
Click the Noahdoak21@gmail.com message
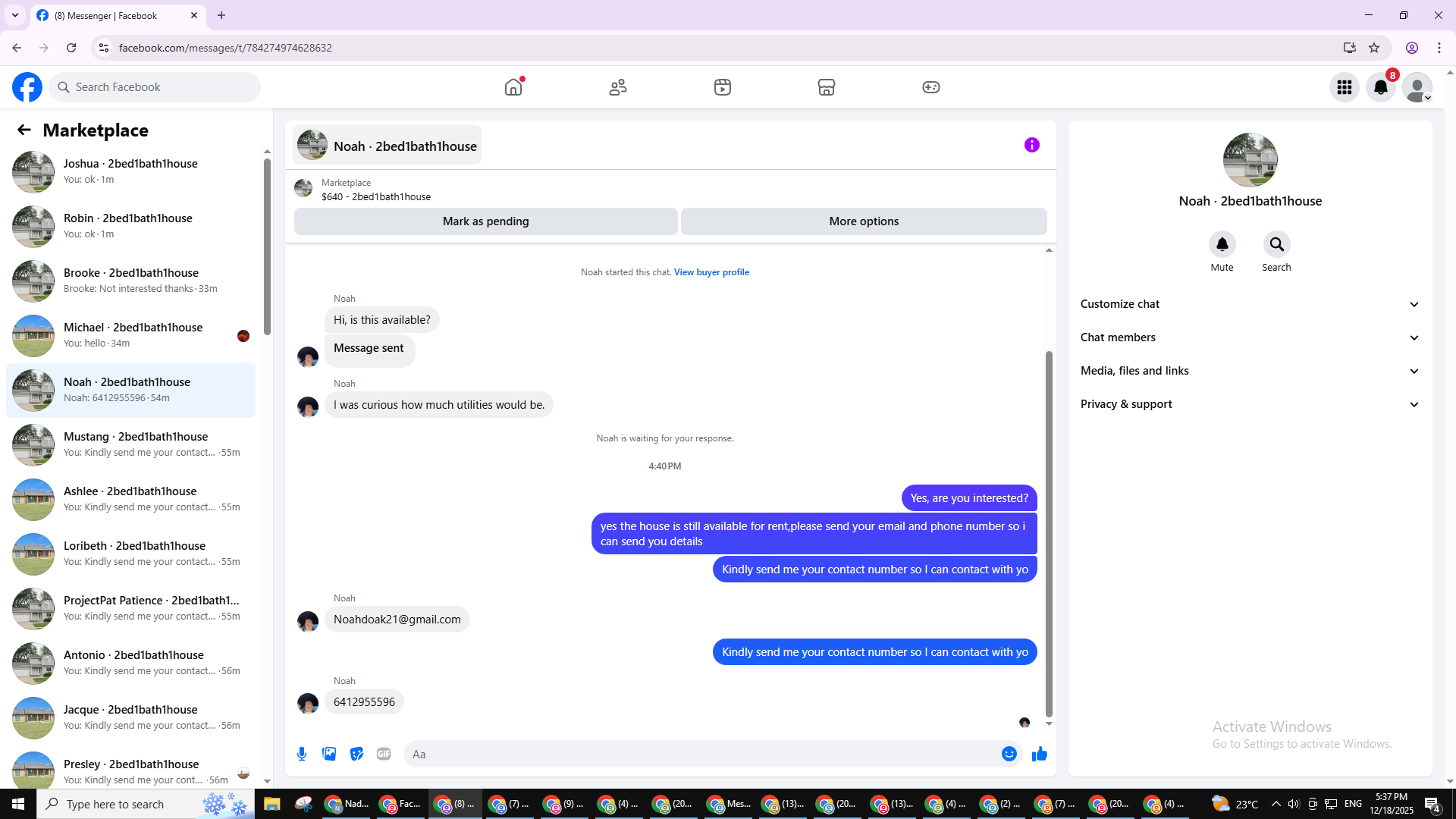[397, 620]
